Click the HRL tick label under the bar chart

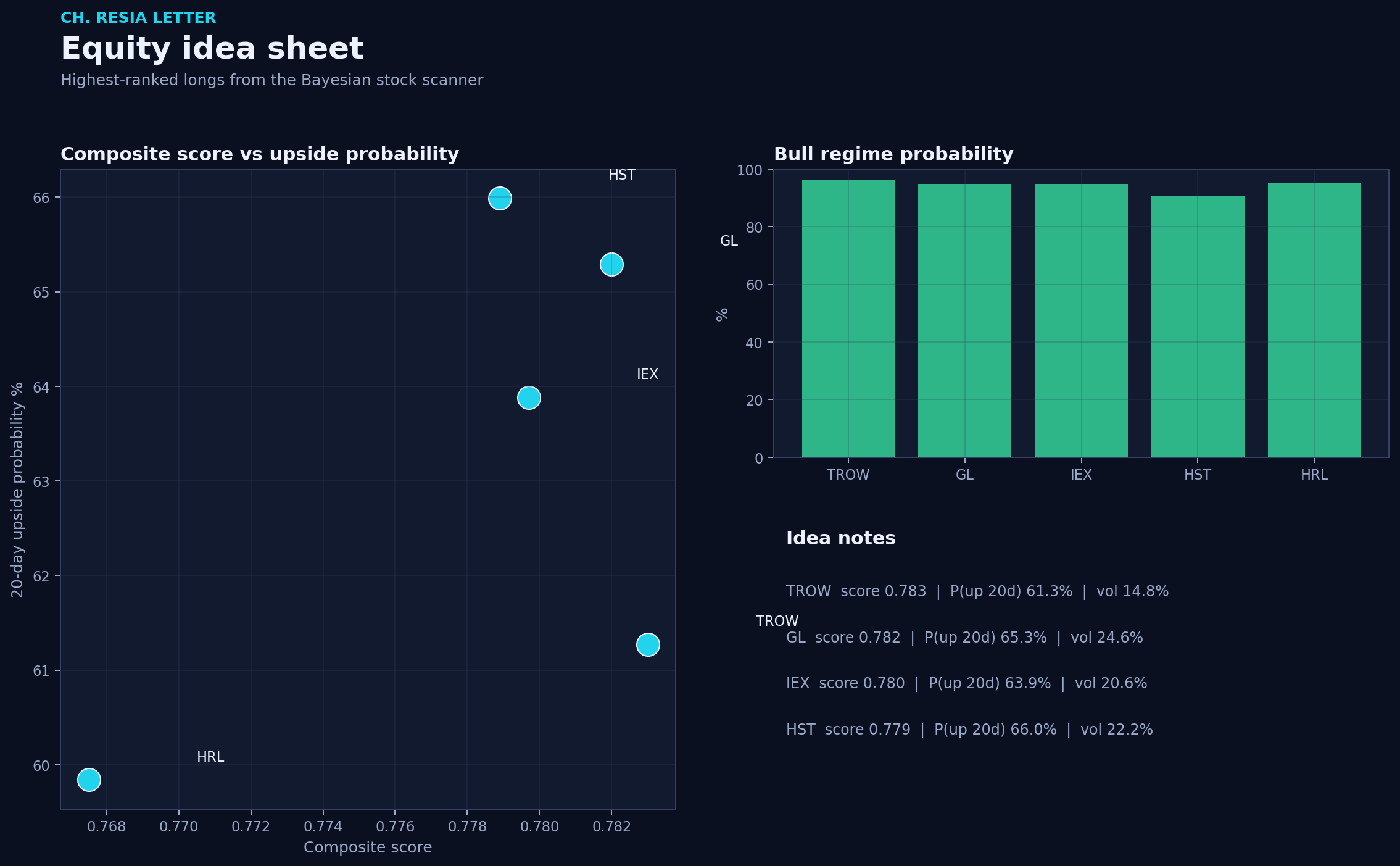[1314, 475]
